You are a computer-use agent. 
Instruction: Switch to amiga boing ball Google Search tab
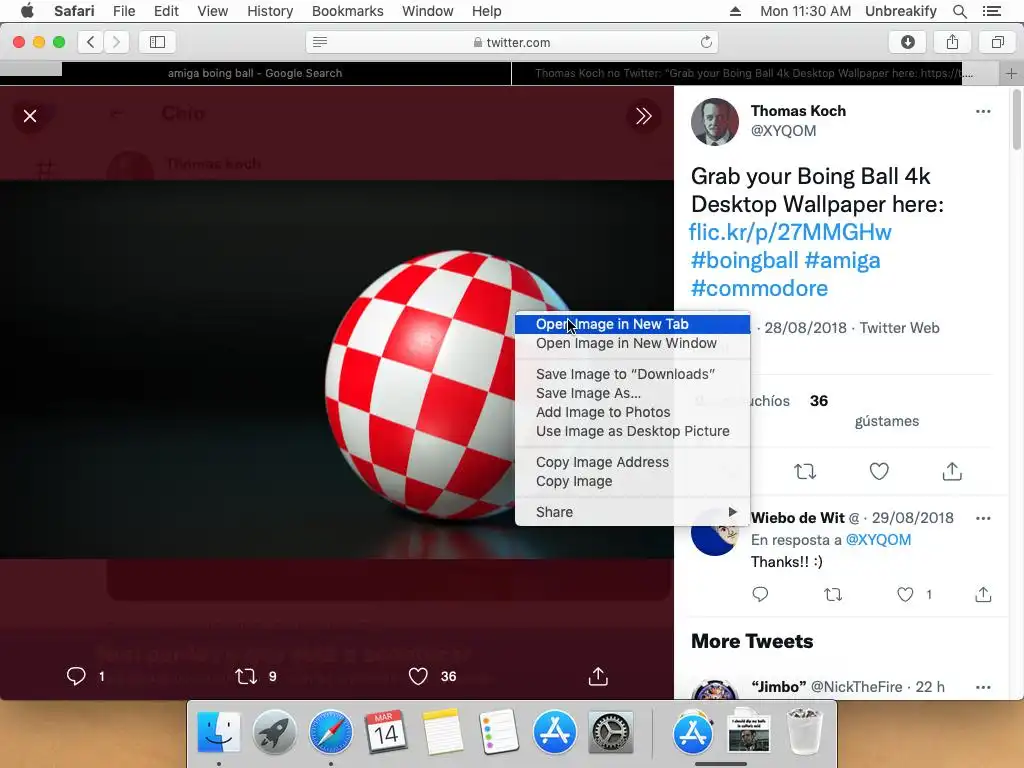tap(255, 73)
